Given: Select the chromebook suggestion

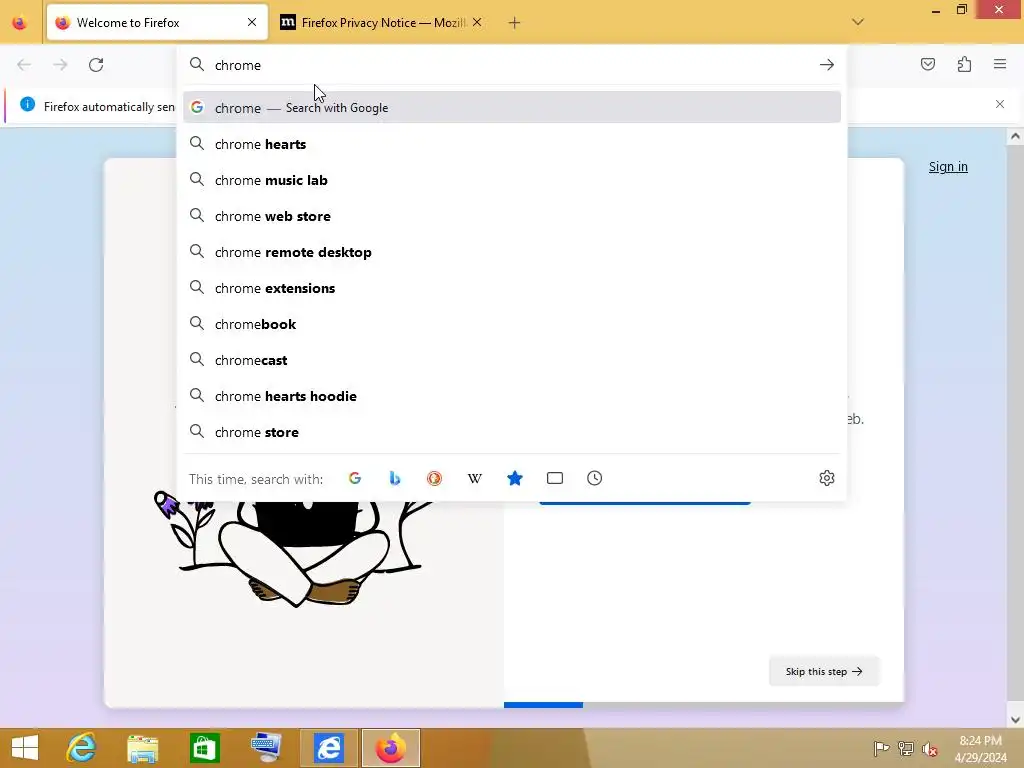Looking at the screenshot, I should pos(512,323).
